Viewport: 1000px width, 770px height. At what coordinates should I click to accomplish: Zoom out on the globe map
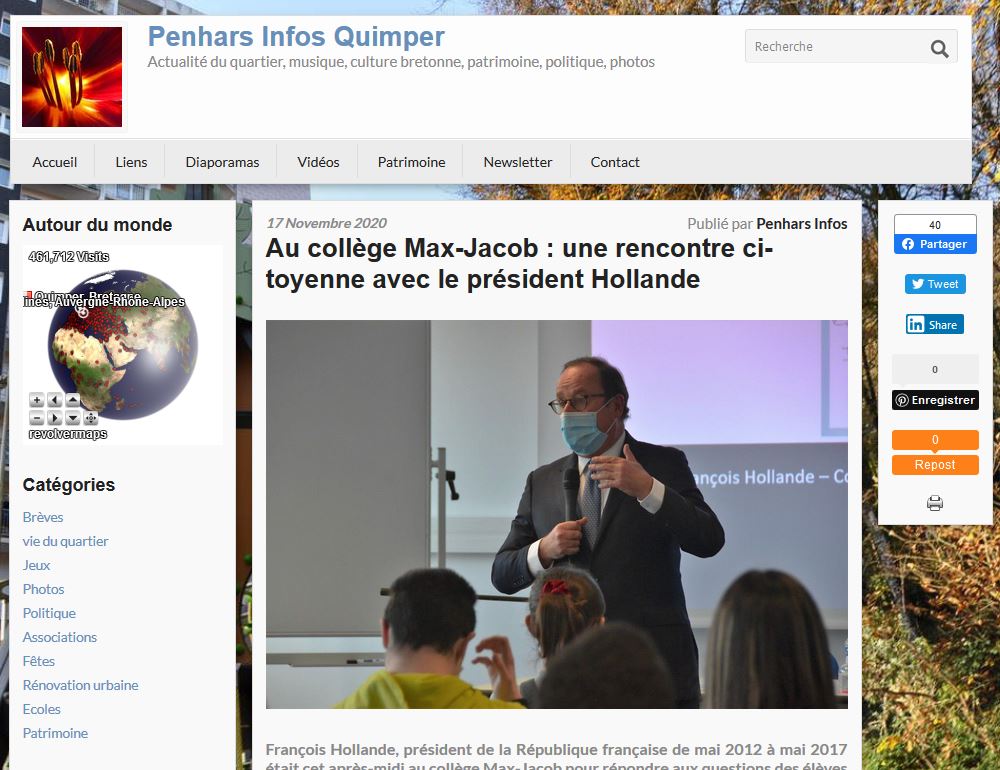pyautogui.click(x=37, y=418)
